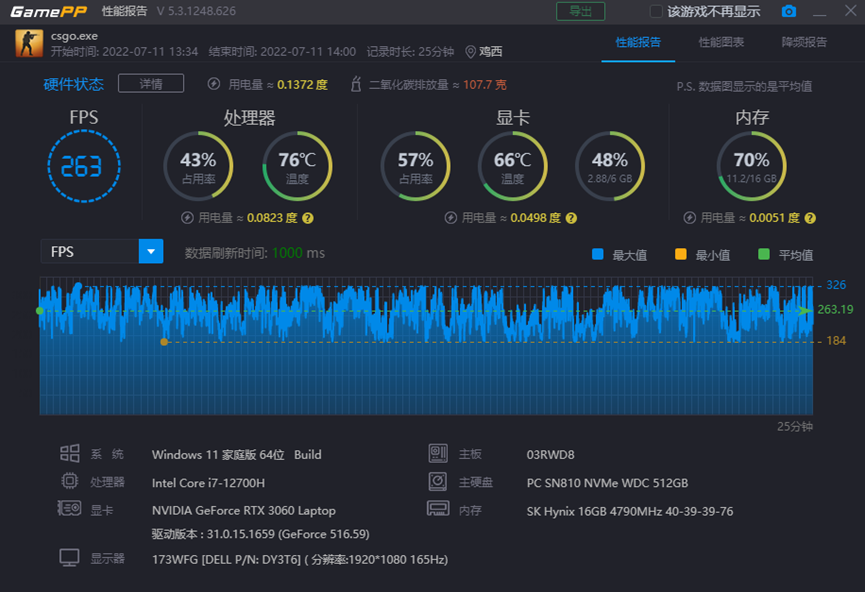Take a screenshot with the camera icon
This screenshot has height=592, width=865.
pos(789,11)
